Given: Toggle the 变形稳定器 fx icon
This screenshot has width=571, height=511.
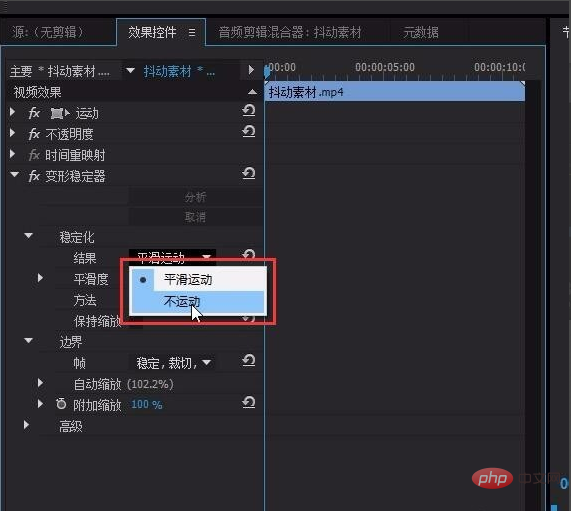Looking at the screenshot, I should coord(34,176).
